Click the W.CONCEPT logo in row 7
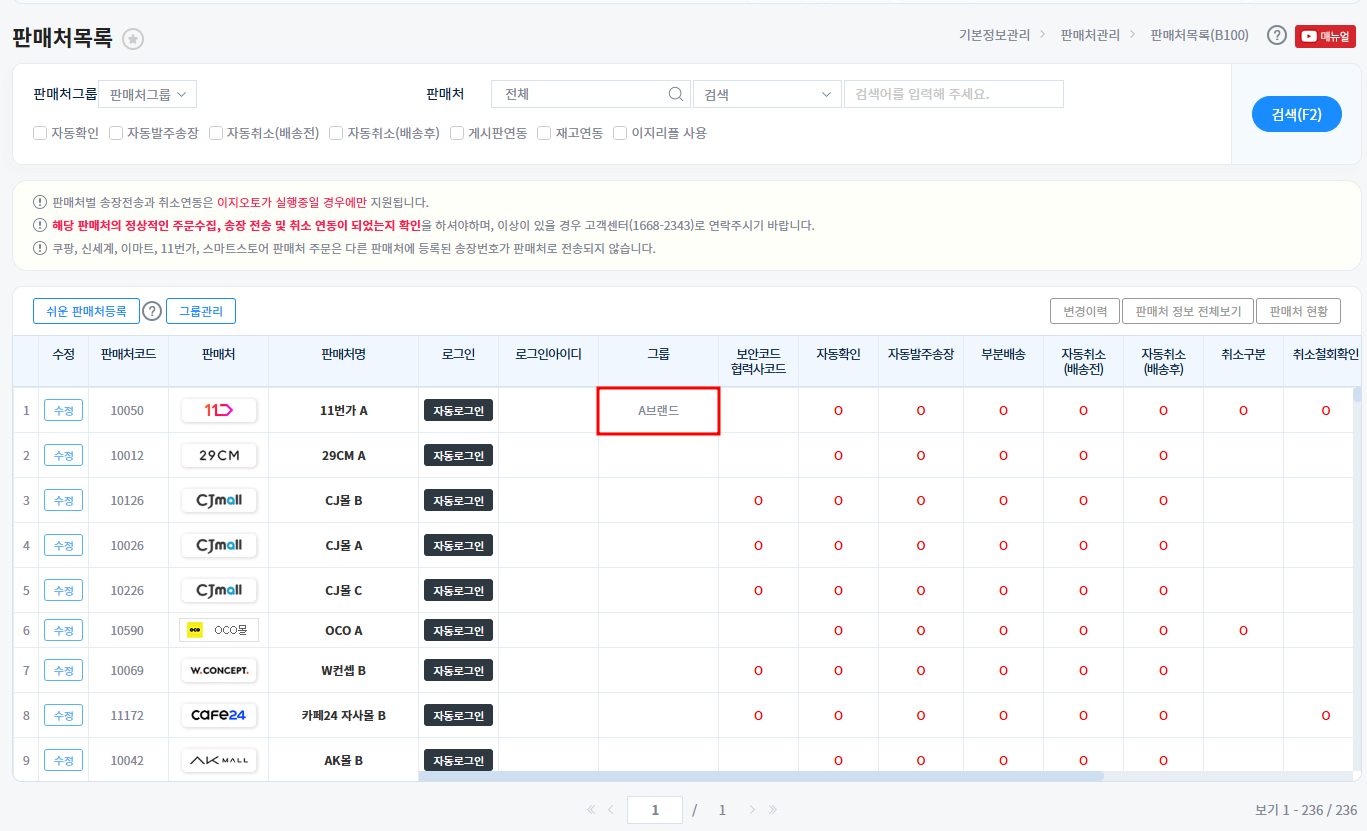Viewport: 1367px width, 831px height. (219, 670)
